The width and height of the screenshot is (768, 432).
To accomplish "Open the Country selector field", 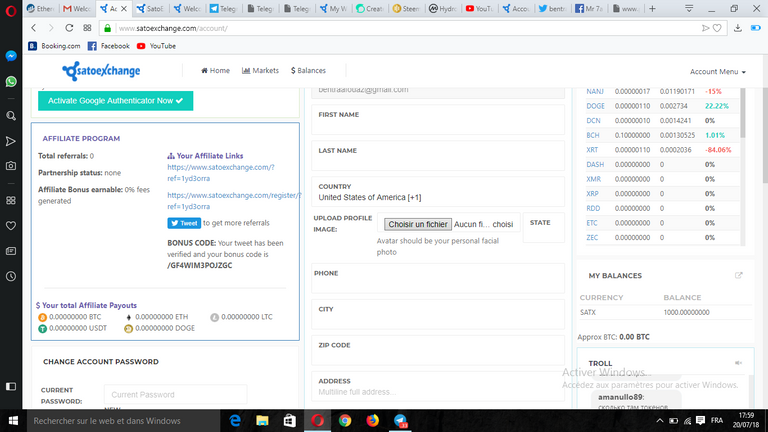I will coord(438,192).
